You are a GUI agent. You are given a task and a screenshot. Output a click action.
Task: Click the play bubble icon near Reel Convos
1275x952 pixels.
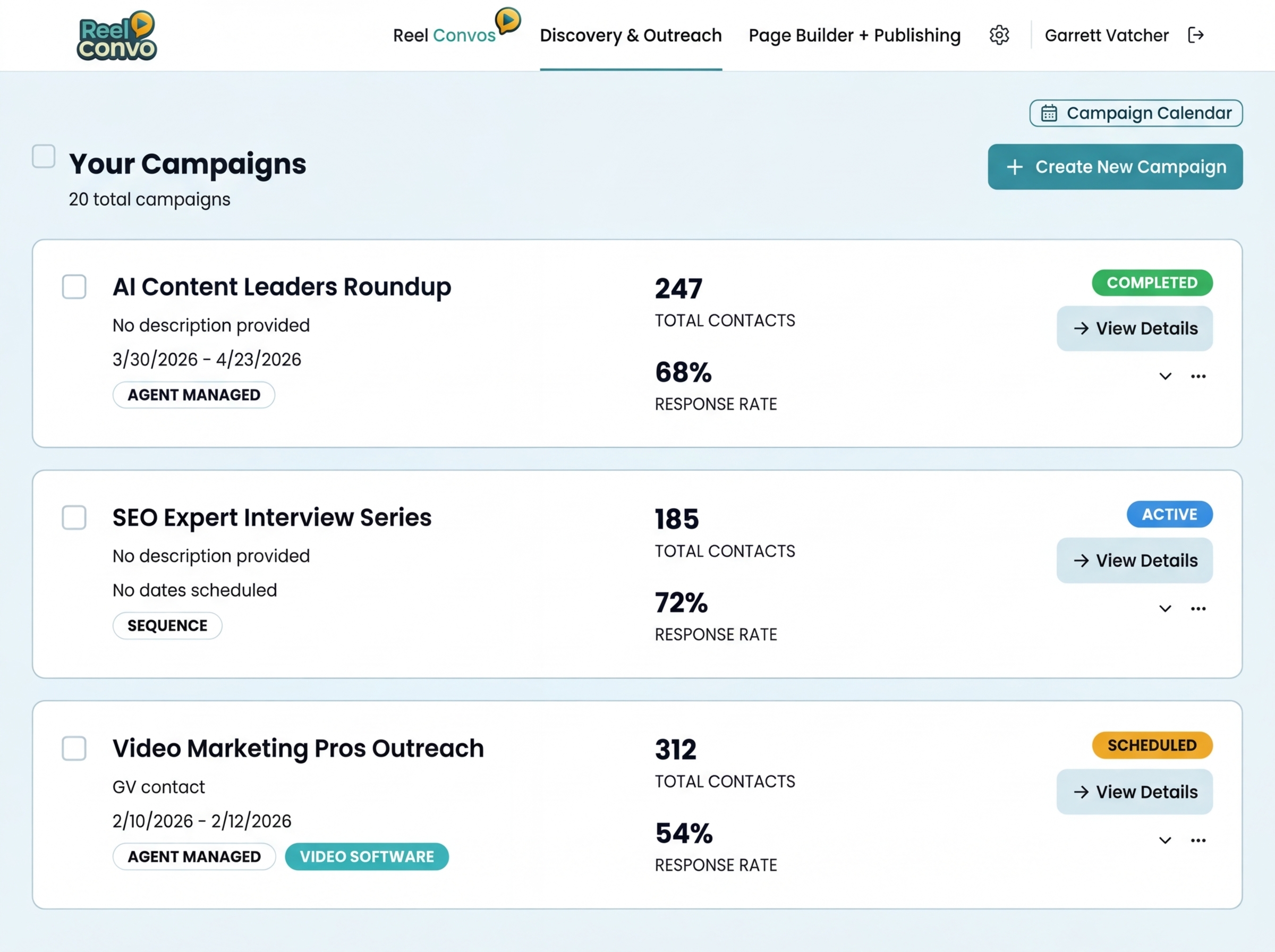[507, 21]
